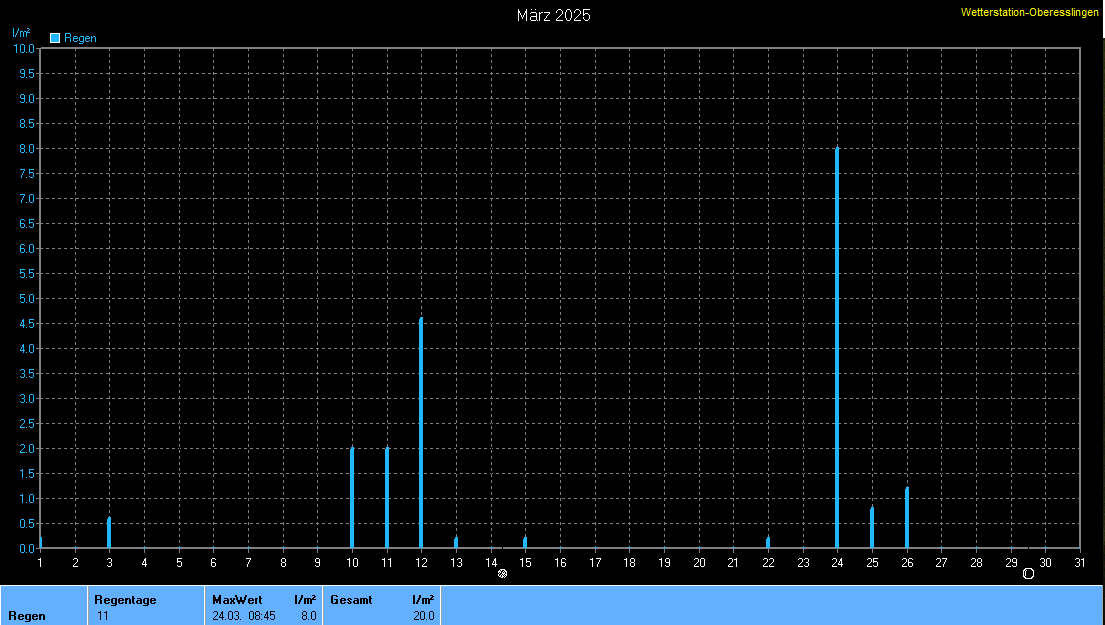Viewport: 1105px width, 625px height.
Task: Click the moon phase icon below day 14
Action: [x=502, y=573]
